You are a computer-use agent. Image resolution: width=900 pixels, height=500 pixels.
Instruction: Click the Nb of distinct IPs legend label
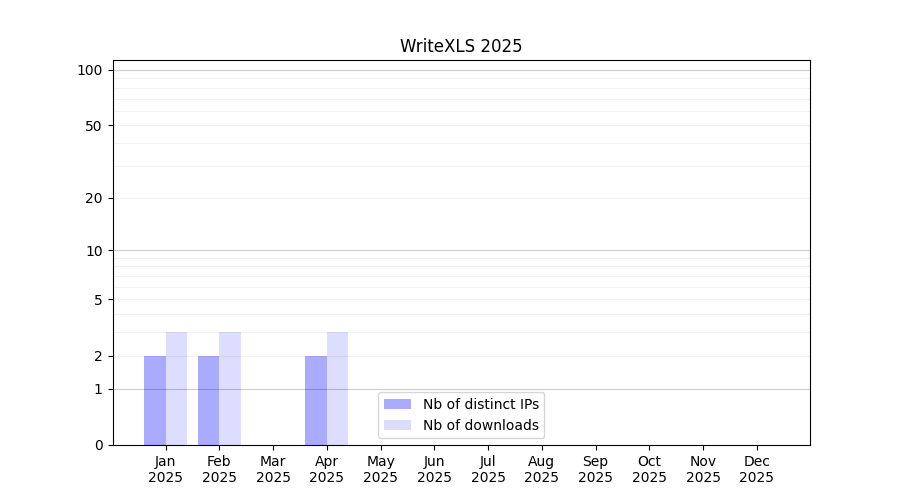pyautogui.click(x=480, y=404)
